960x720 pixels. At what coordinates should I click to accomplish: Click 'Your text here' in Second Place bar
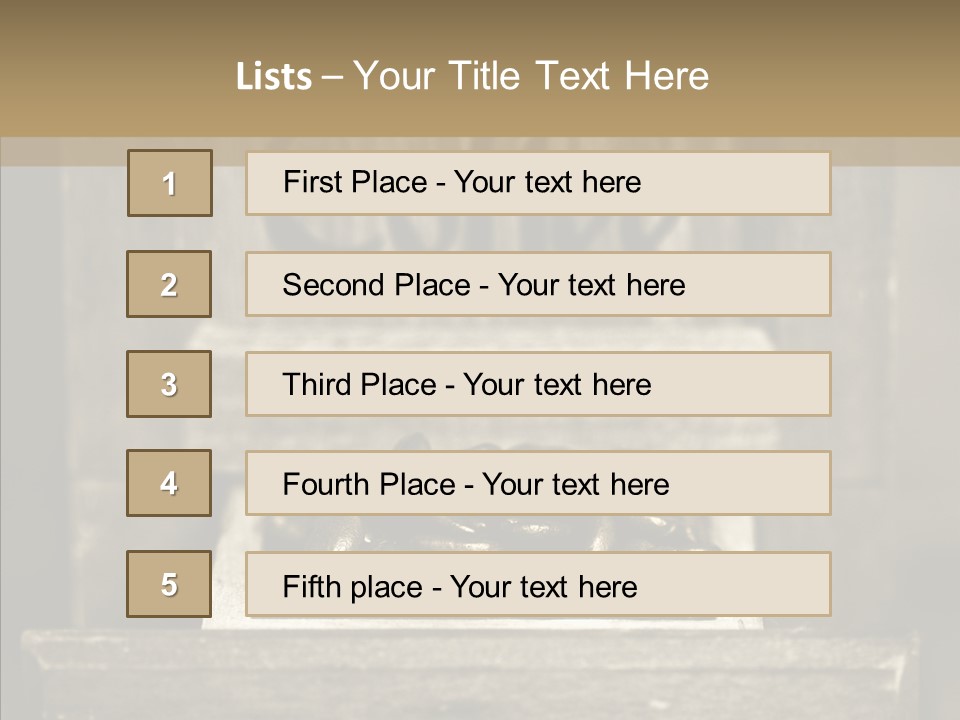[x=591, y=285]
